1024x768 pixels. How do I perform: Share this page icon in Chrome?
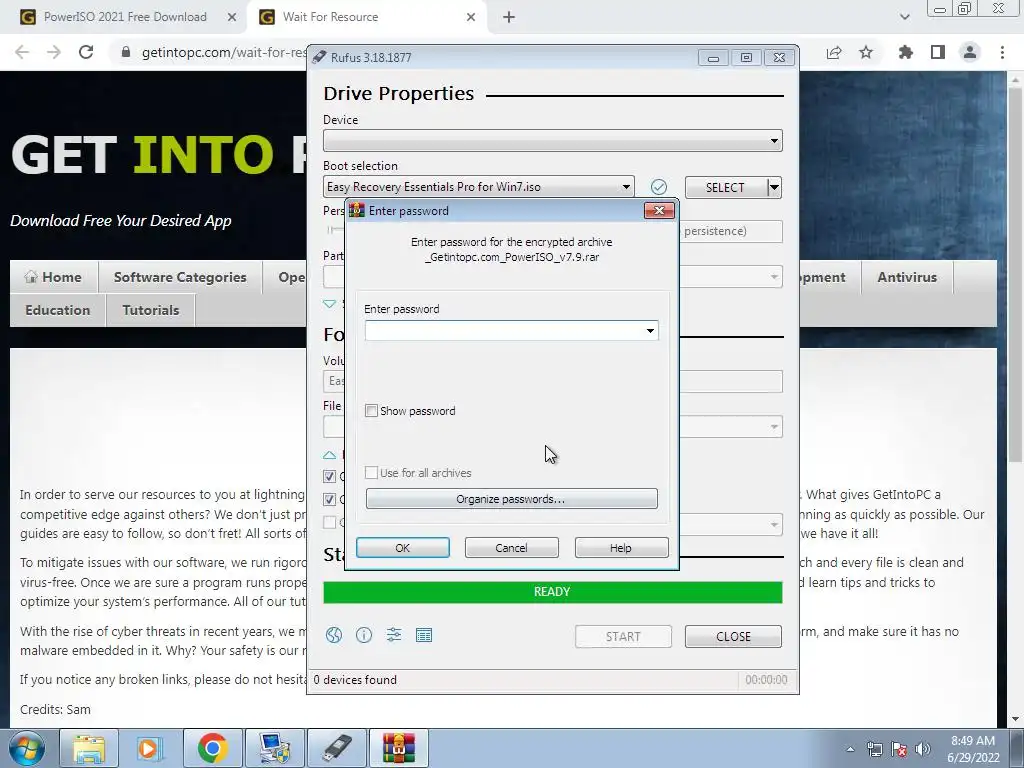(834, 52)
